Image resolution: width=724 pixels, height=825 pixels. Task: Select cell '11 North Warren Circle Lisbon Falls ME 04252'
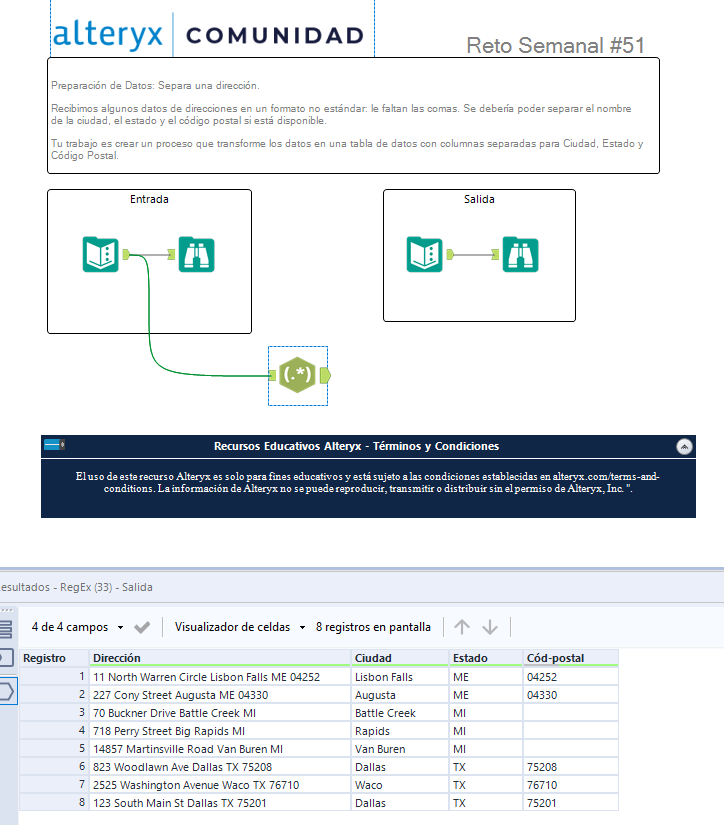coord(220,677)
